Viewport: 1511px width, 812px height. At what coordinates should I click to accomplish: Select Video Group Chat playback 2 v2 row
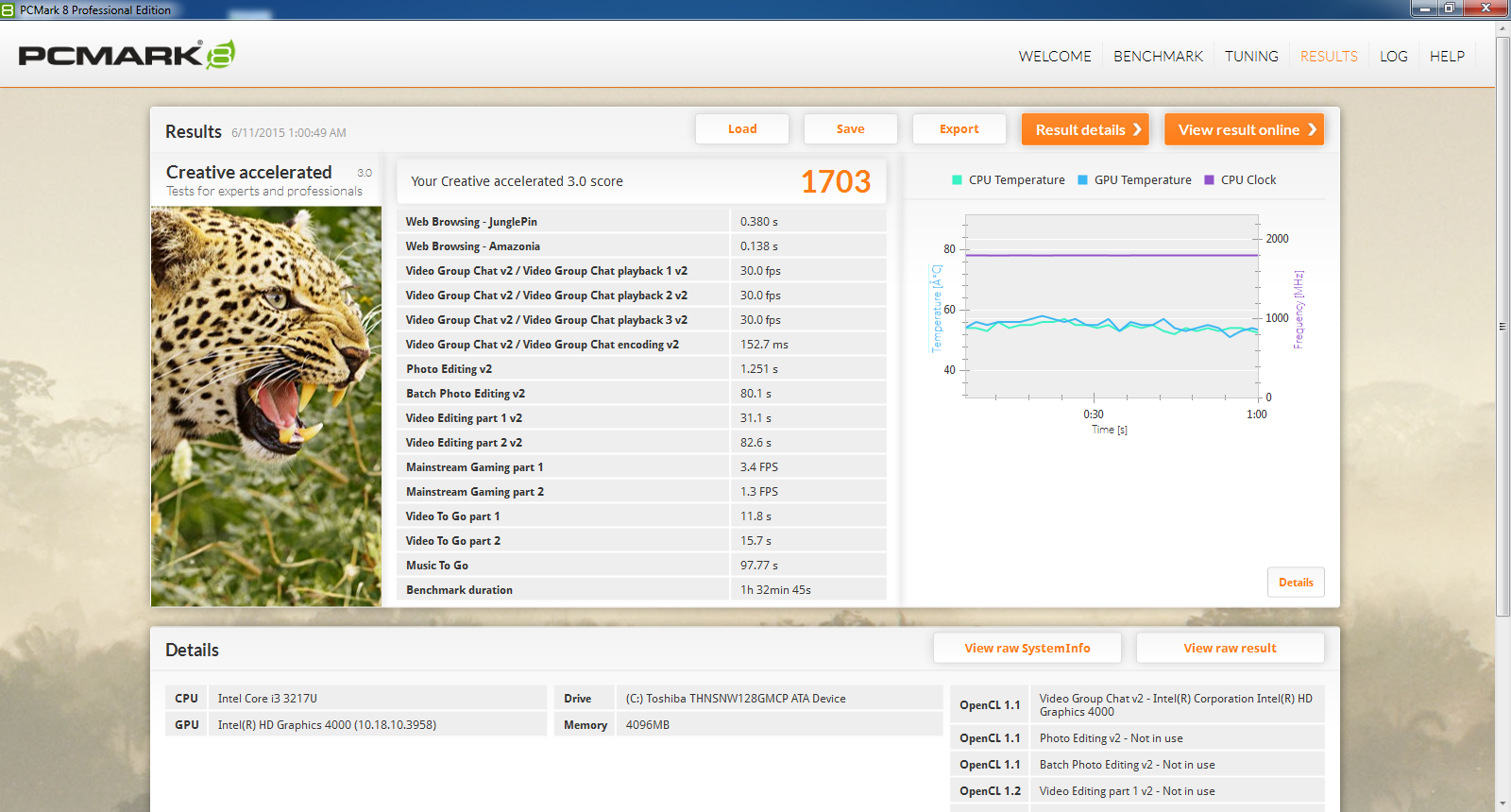[x=641, y=296]
